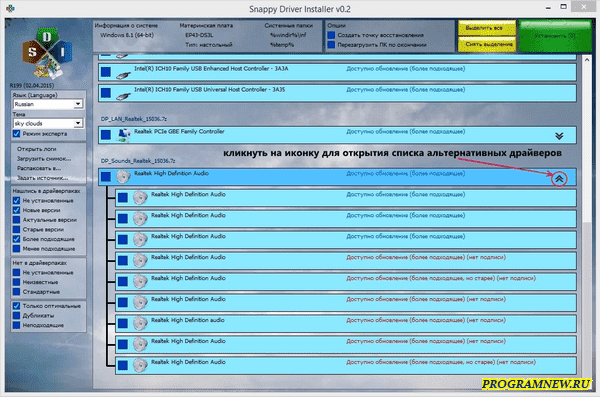The image size is (600, 397).
Task: Expand alternatives for Realtek PCIe GBE Family Controller
Action: pos(559,136)
